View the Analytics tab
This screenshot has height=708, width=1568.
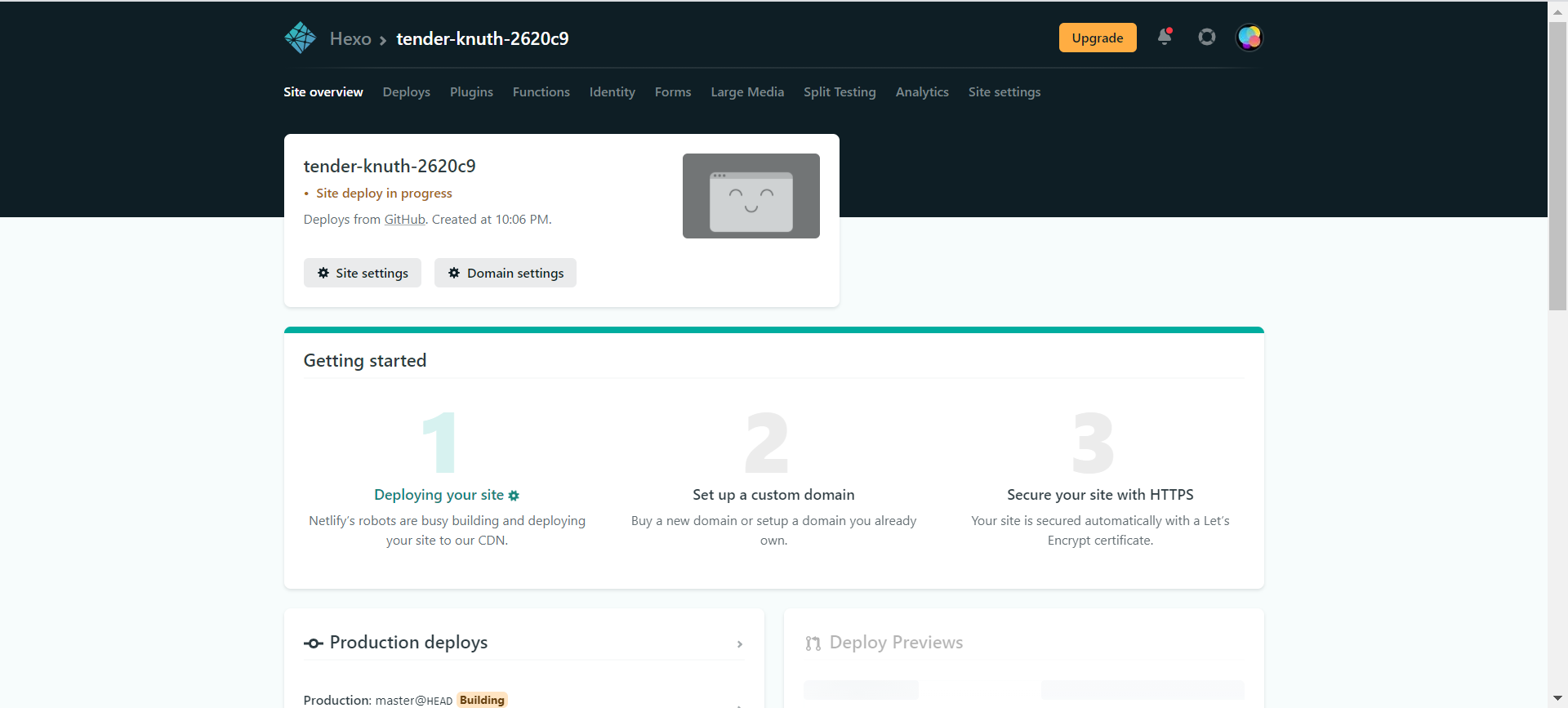(x=922, y=92)
